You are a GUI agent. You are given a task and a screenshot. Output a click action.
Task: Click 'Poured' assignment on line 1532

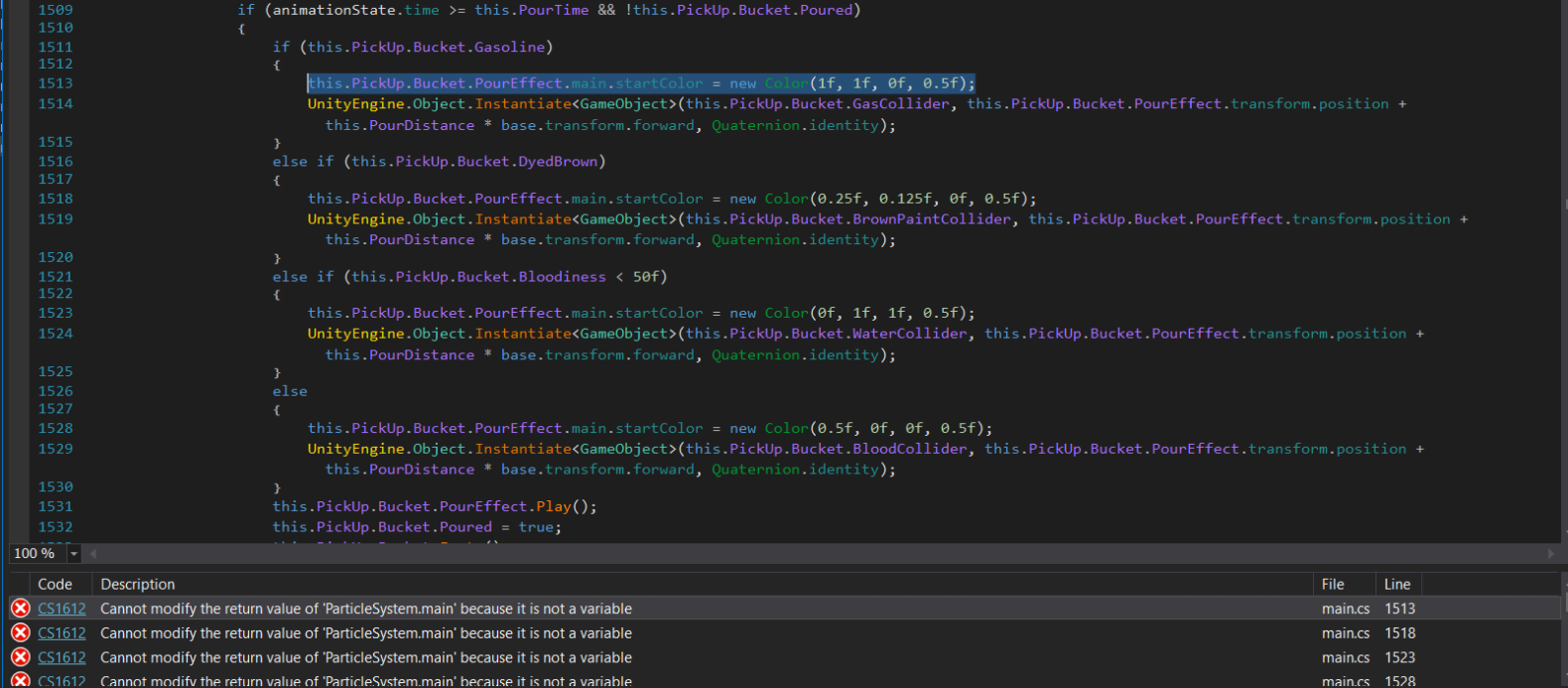point(465,527)
